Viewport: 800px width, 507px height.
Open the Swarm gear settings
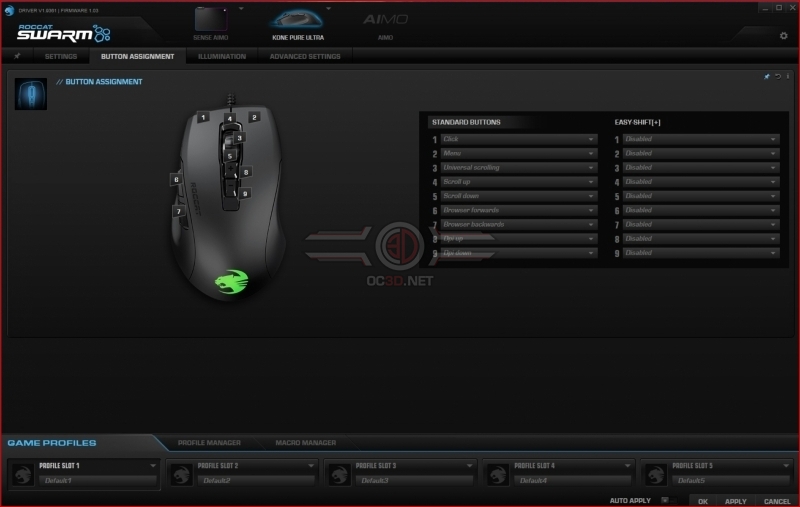784,36
